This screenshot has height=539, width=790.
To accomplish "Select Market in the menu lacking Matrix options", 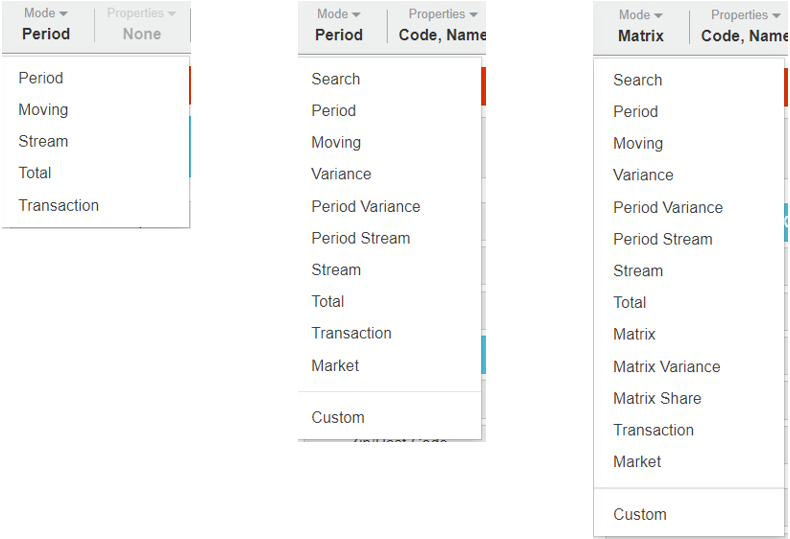I will click(x=335, y=365).
